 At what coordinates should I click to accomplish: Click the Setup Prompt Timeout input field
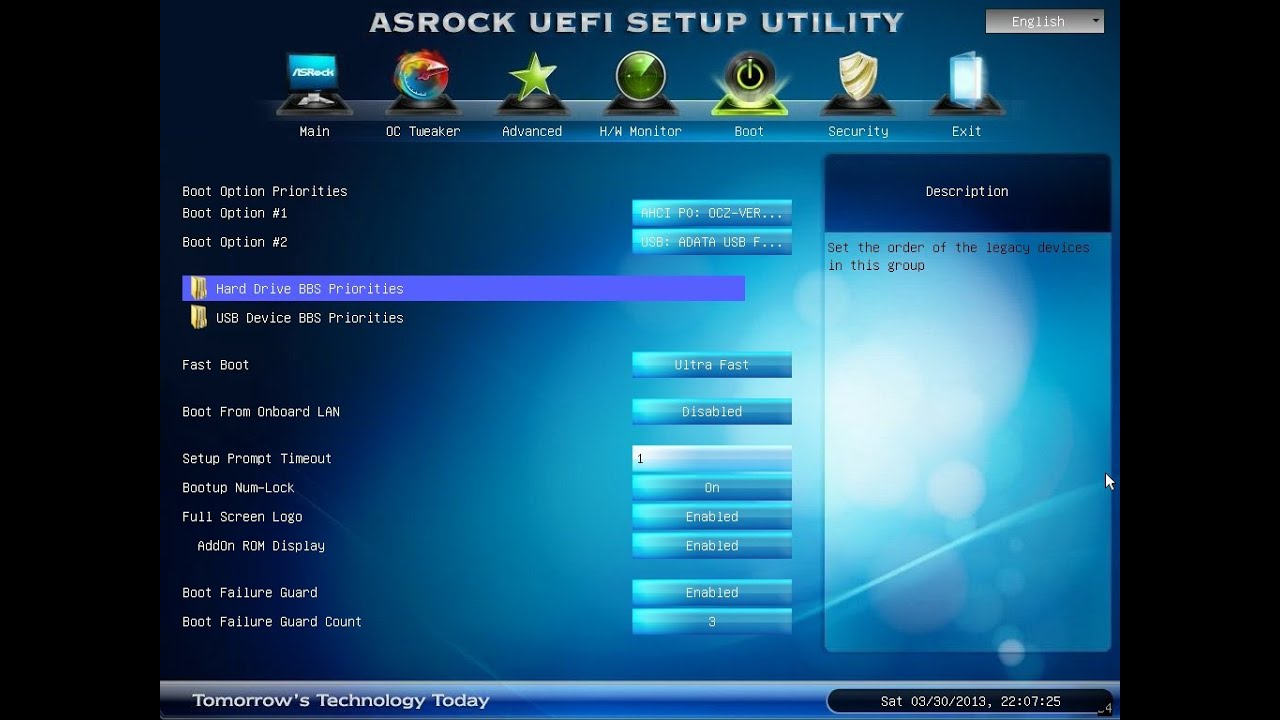pyautogui.click(x=712, y=459)
